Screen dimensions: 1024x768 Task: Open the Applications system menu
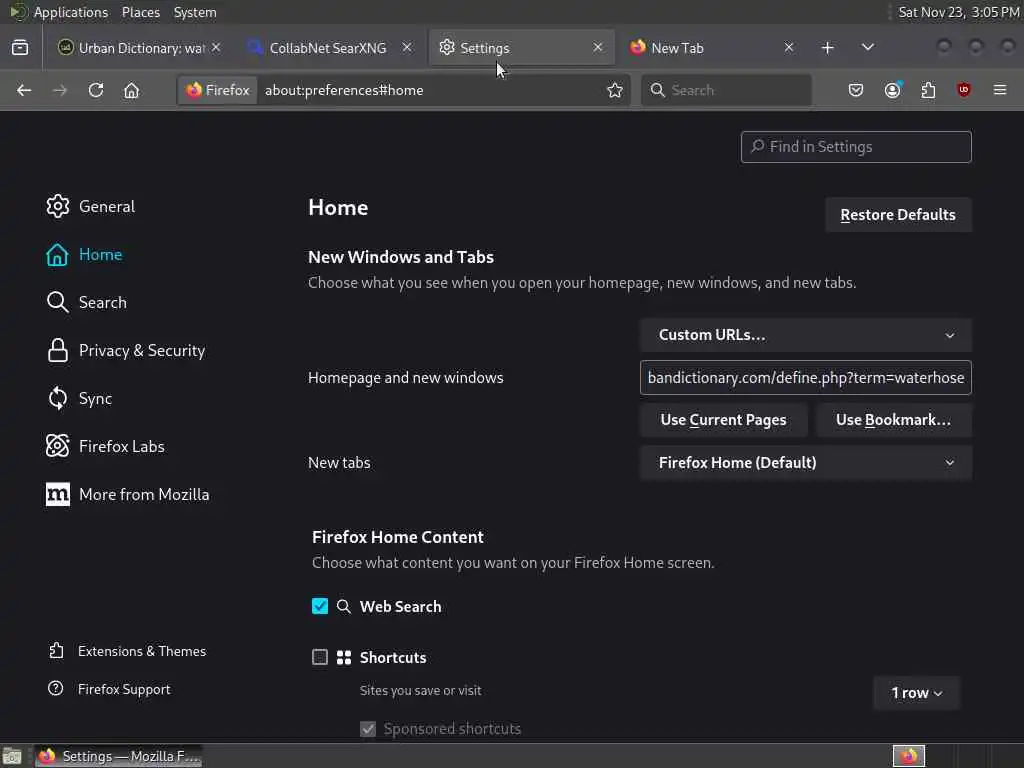[71, 12]
